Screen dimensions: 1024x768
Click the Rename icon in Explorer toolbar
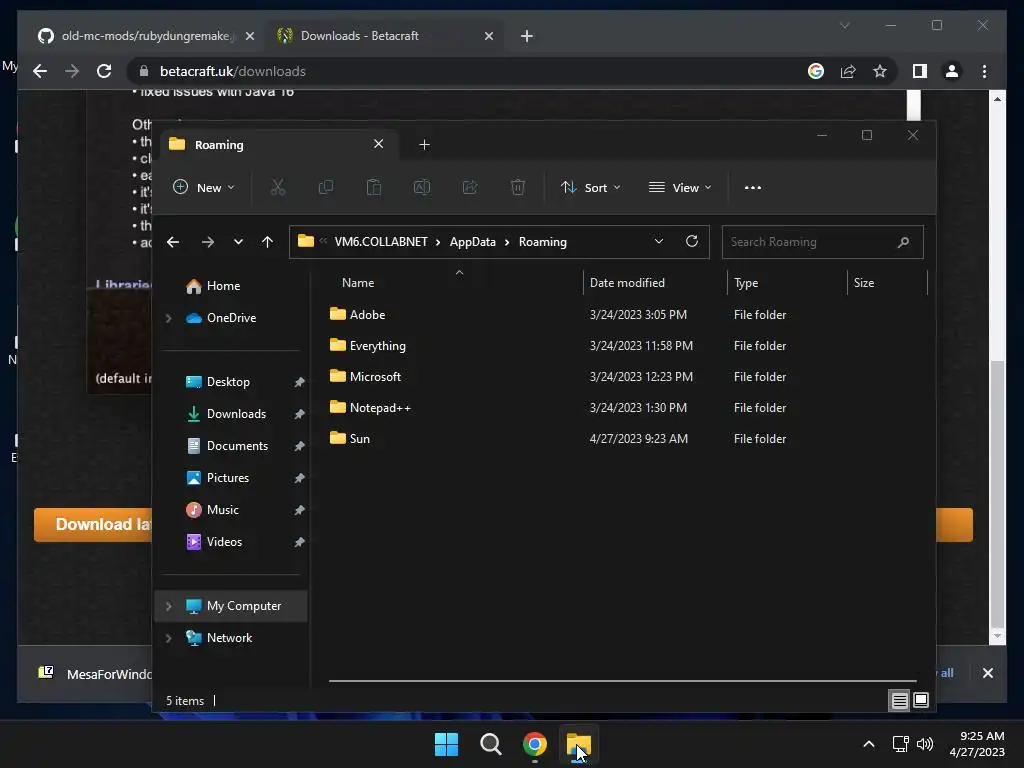tap(422, 187)
